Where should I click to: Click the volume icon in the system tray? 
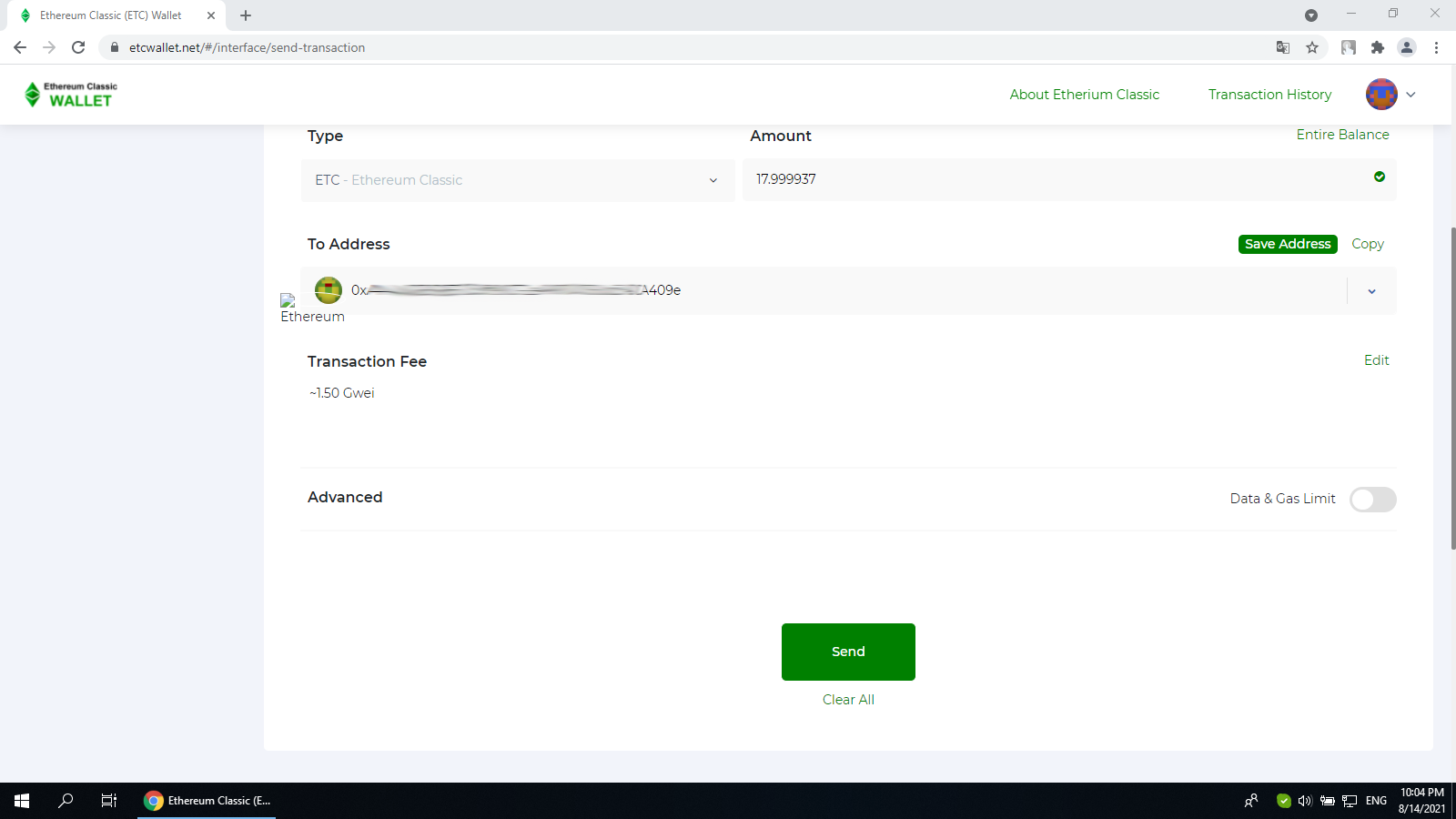1306,801
